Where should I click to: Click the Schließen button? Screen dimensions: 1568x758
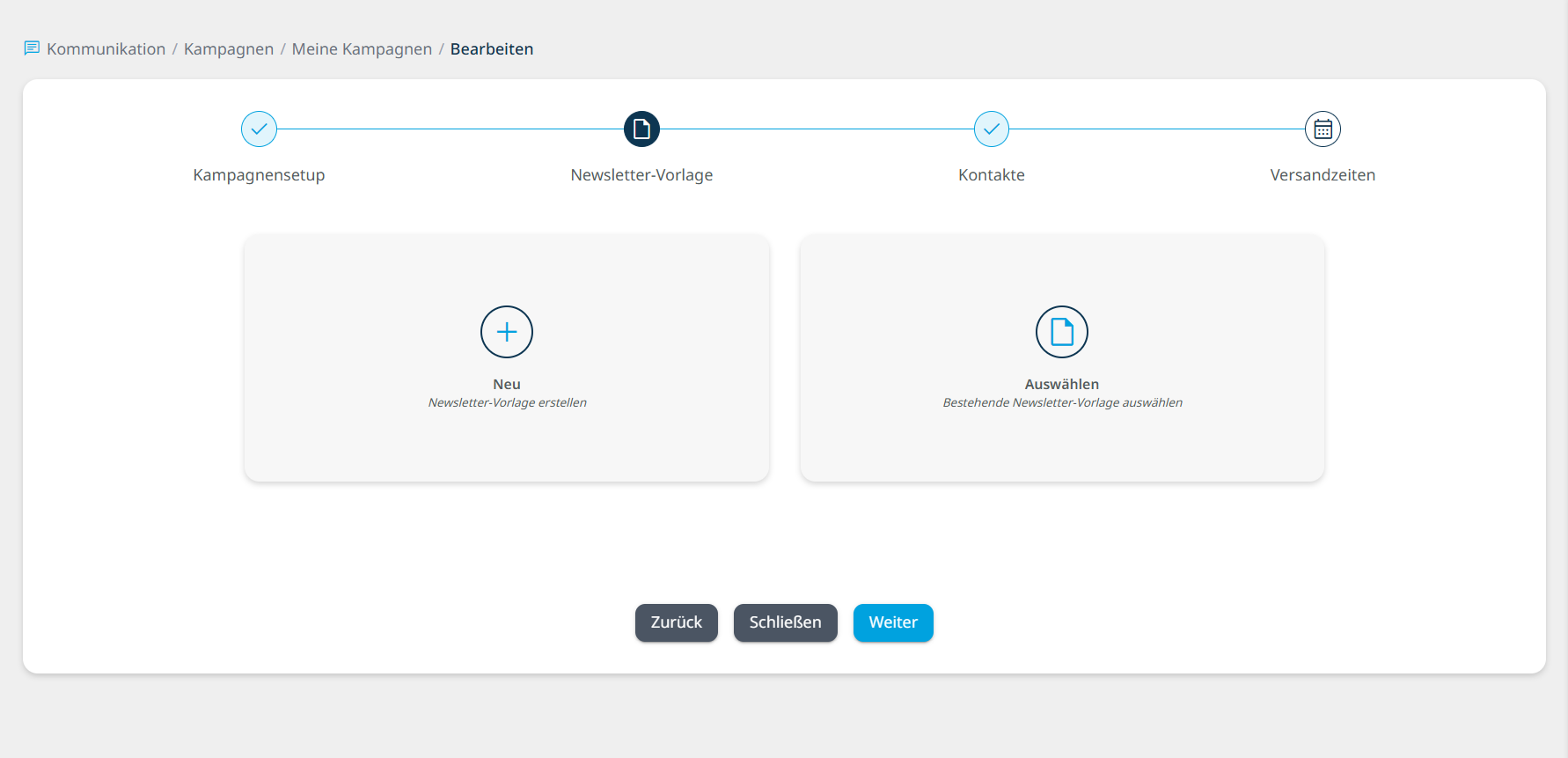tap(786, 622)
